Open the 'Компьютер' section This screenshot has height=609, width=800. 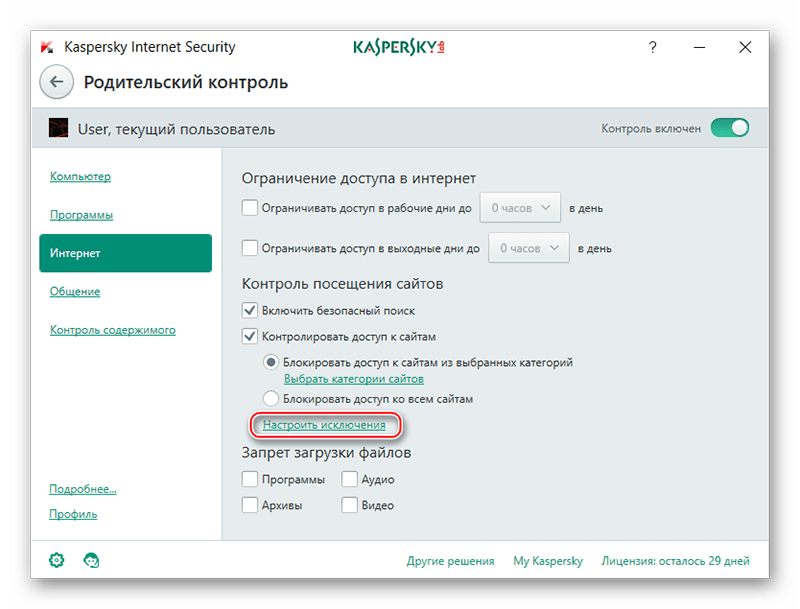click(x=80, y=176)
